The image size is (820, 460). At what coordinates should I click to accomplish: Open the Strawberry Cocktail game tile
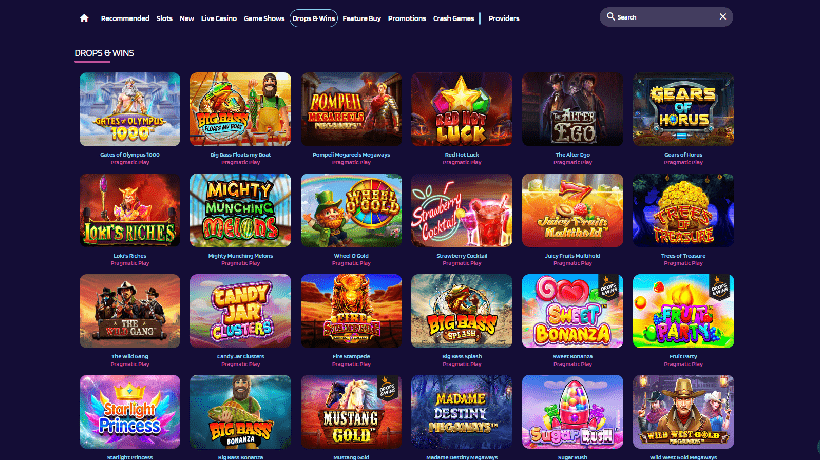[461, 210]
